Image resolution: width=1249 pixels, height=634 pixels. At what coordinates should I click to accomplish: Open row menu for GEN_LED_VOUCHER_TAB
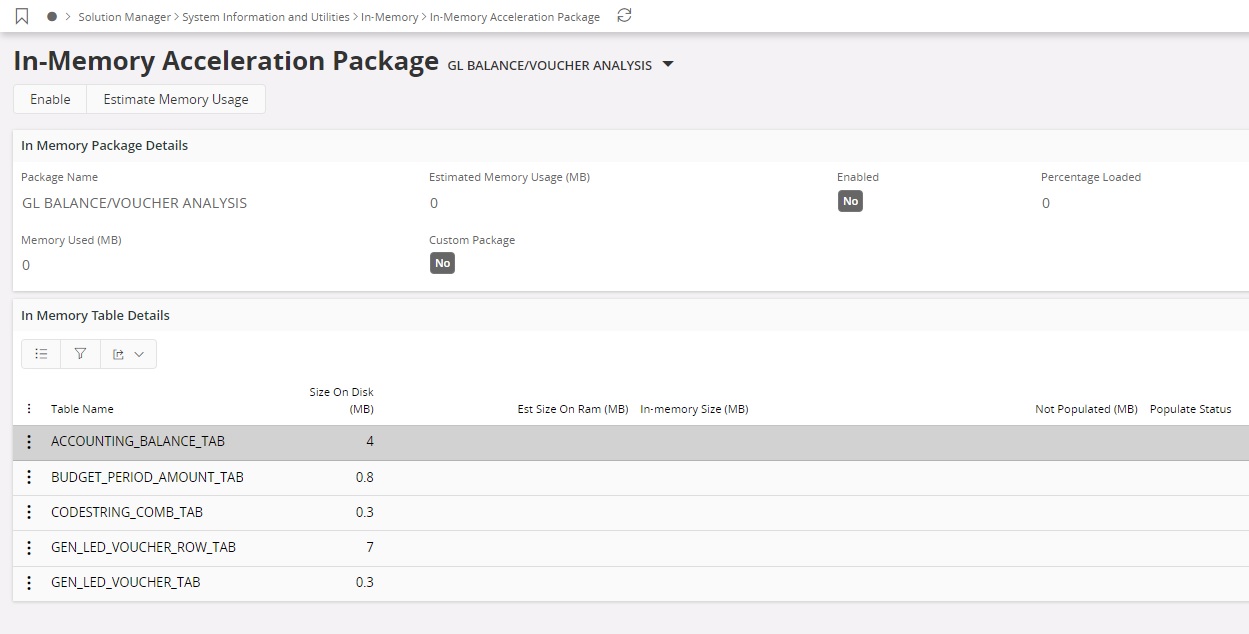[29, 582]
